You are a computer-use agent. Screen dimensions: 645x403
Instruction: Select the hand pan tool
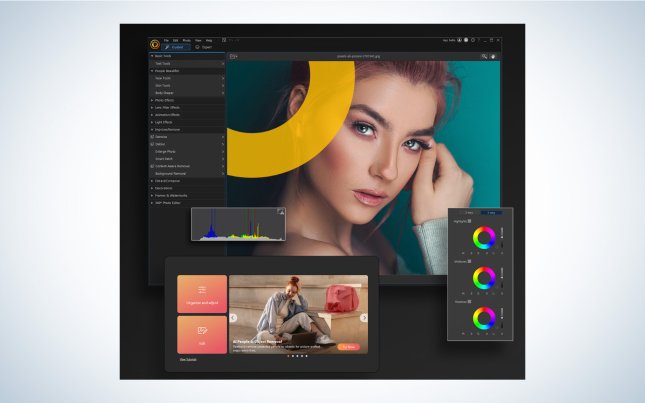(494, 57)
